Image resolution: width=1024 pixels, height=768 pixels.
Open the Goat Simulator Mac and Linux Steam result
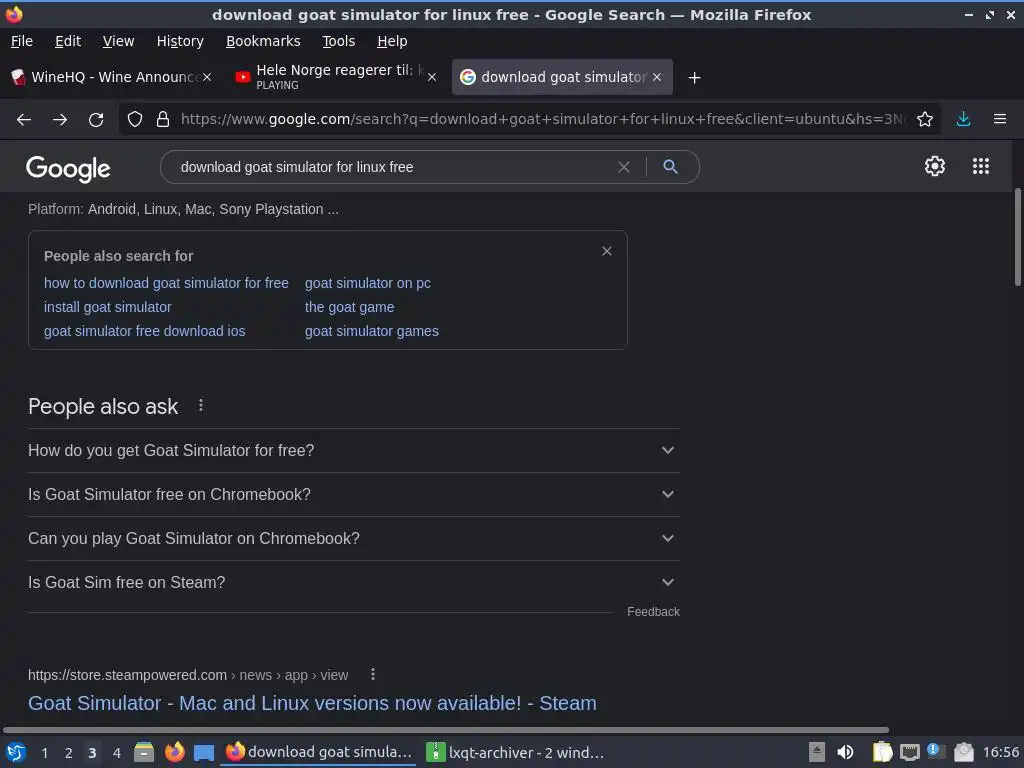point(312,703)
